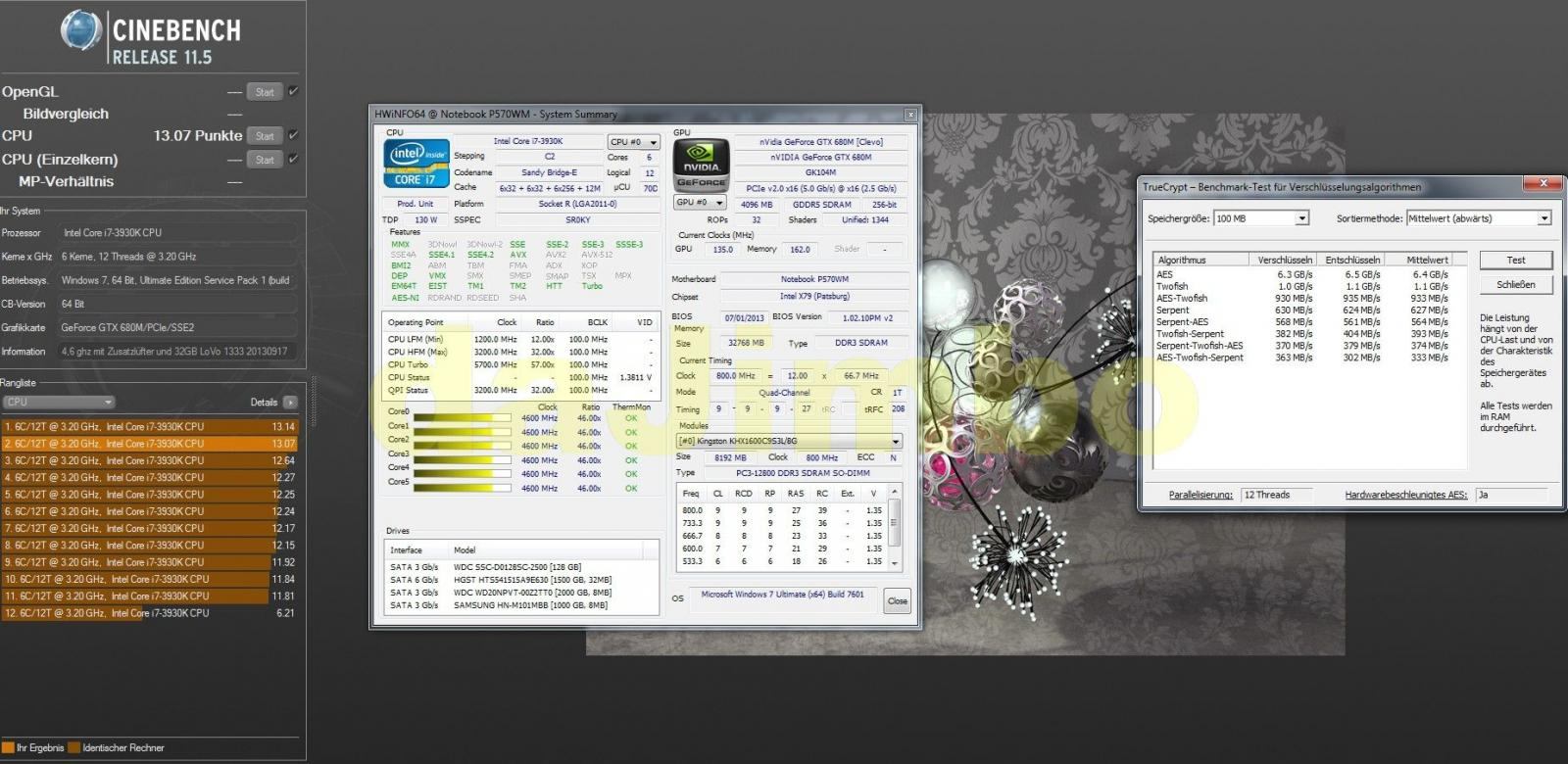Open the Speichergröße 100 MB dropdown
The image size is (1568, 764).
1261,218
